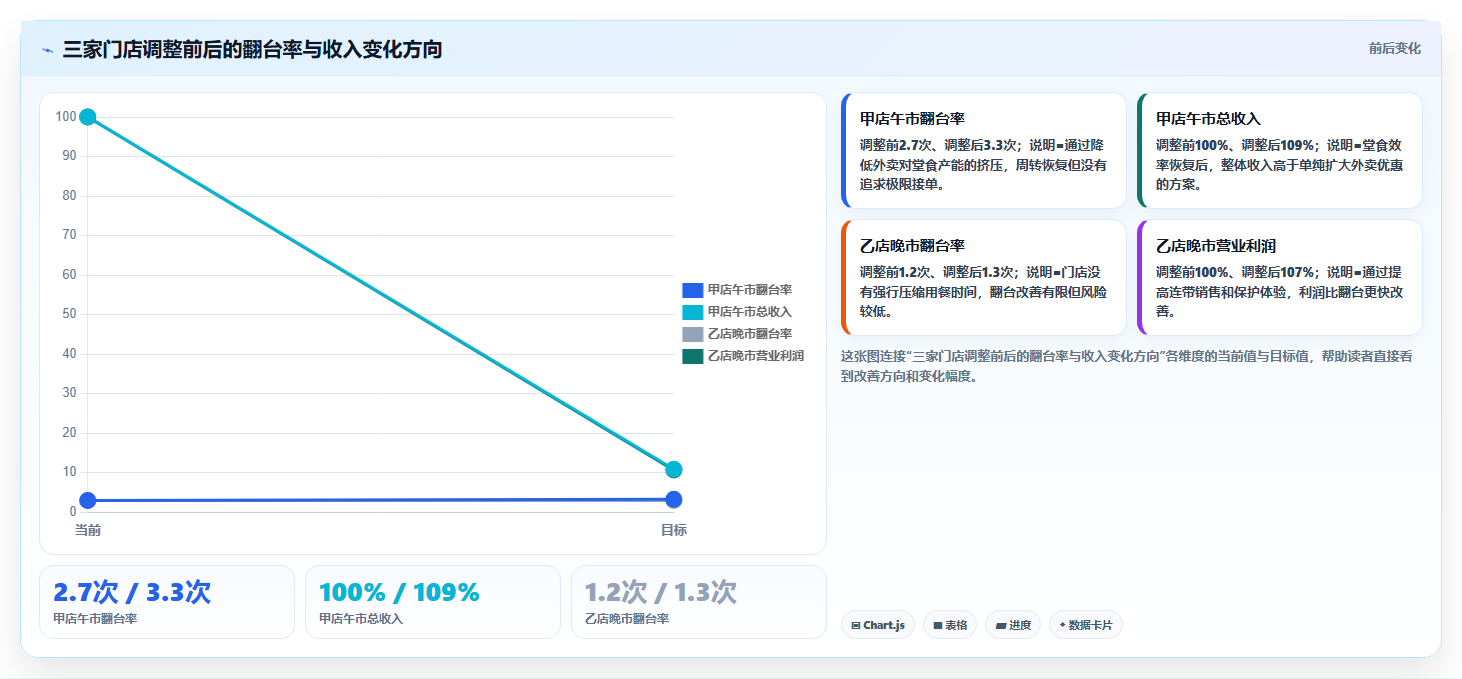
Task: Click the description paragraph starting 这张图连接
Action: (x=1127, y=366)
